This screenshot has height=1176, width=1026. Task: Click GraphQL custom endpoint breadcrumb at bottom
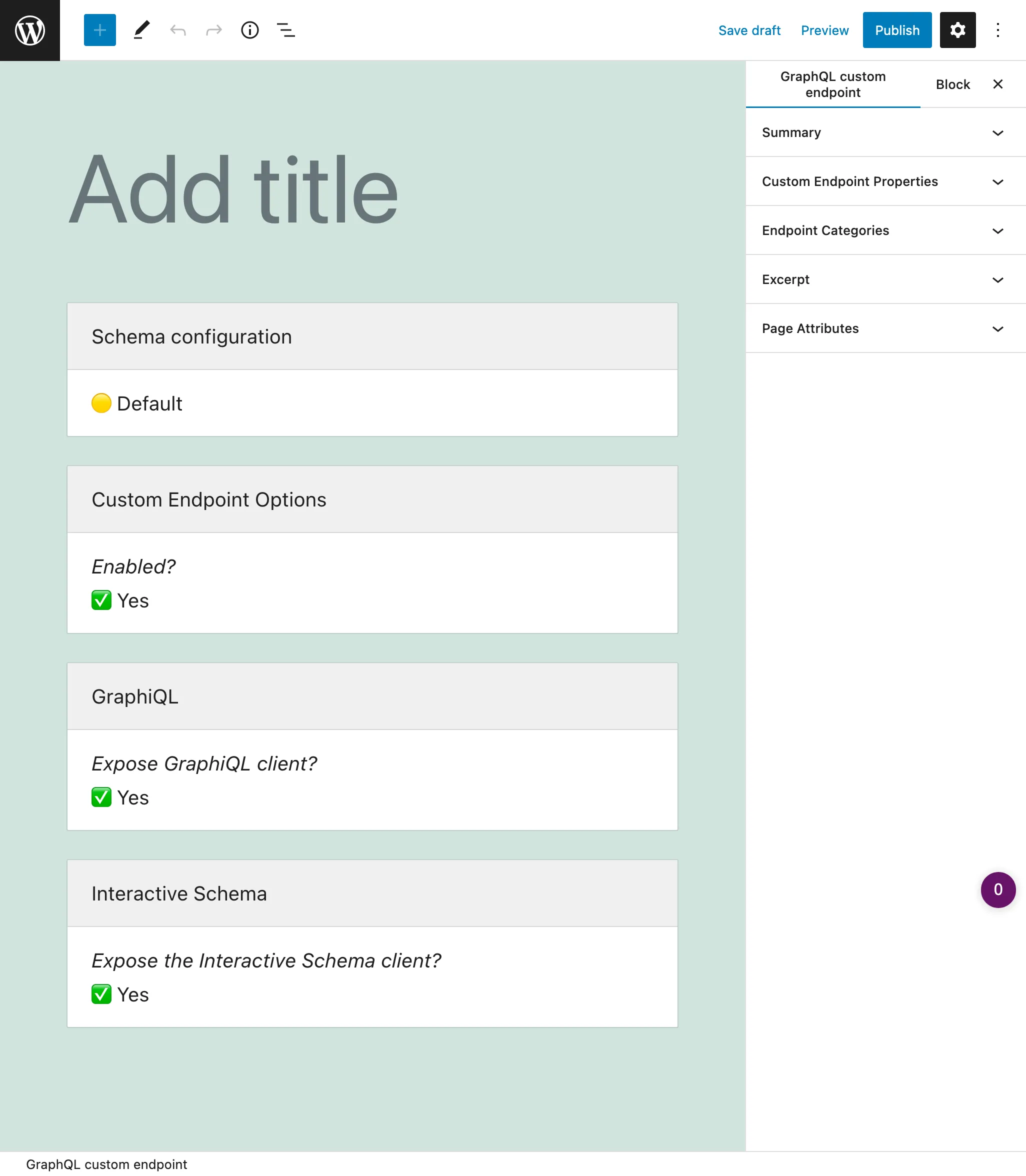coord(106,1164)
